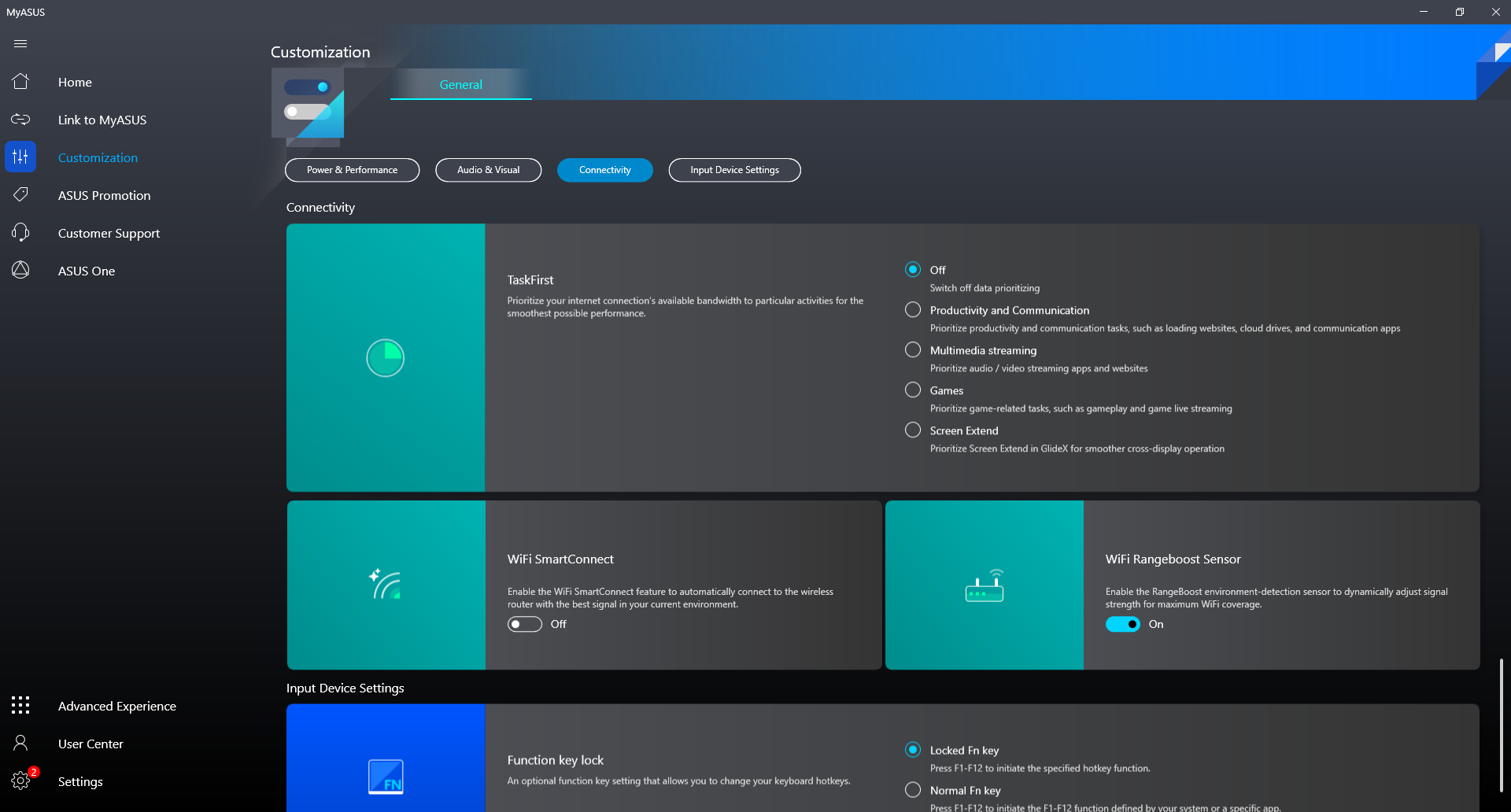Screen dimensions: 1511x812
Task: Click the Link to MyASUS icon
Action: 20,120
